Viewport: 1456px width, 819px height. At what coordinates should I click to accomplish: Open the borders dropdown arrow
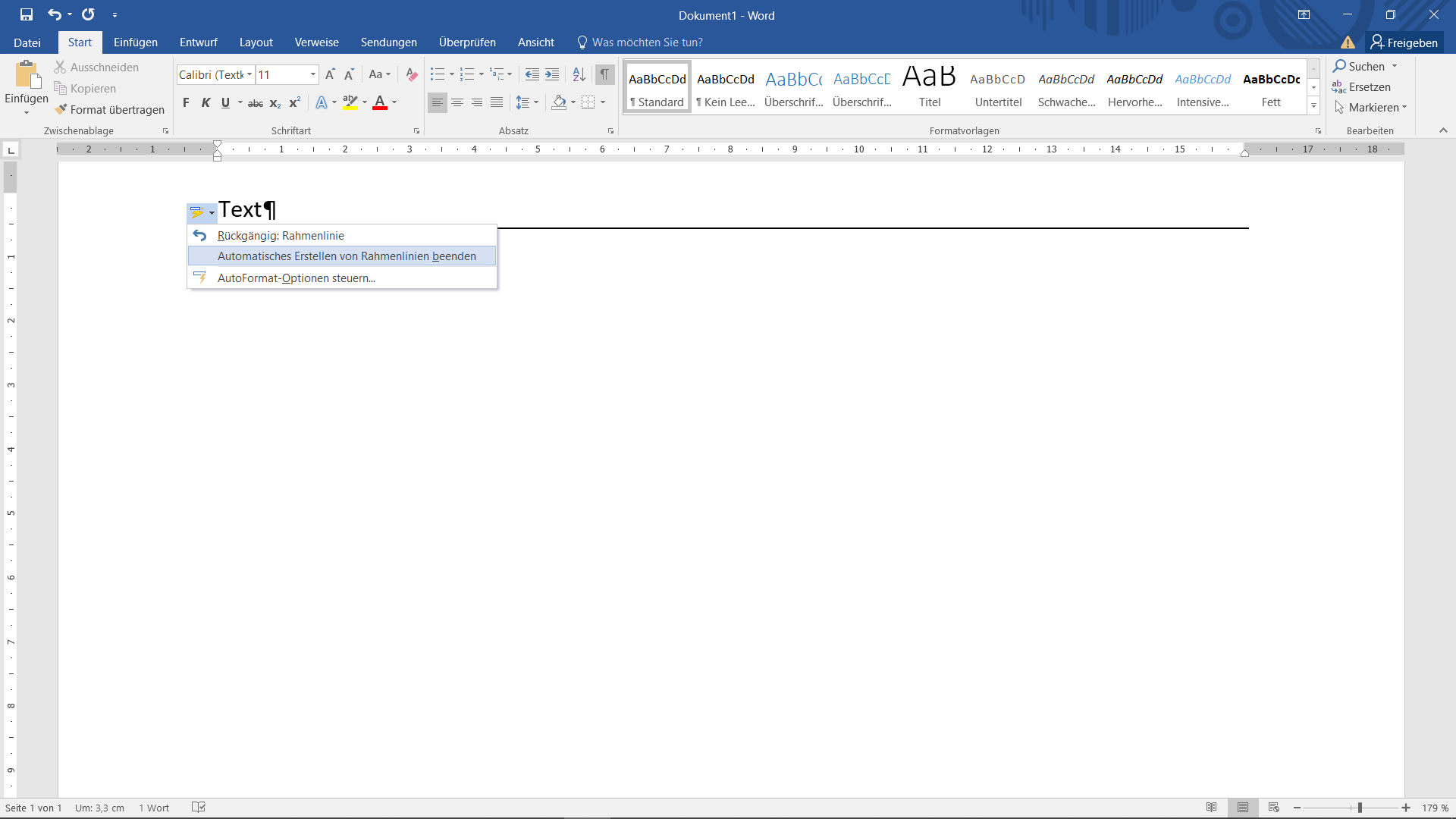click(x=603, y=102)
